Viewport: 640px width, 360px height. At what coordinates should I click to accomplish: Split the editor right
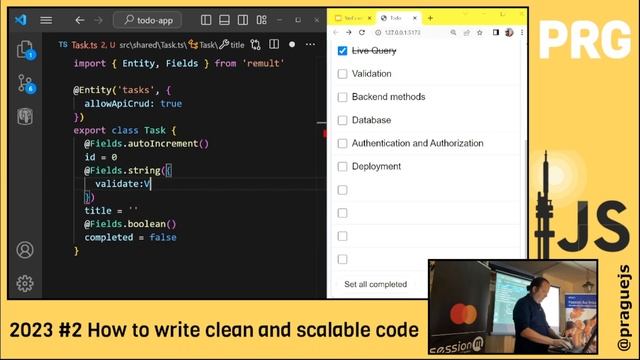coord(274,44)
